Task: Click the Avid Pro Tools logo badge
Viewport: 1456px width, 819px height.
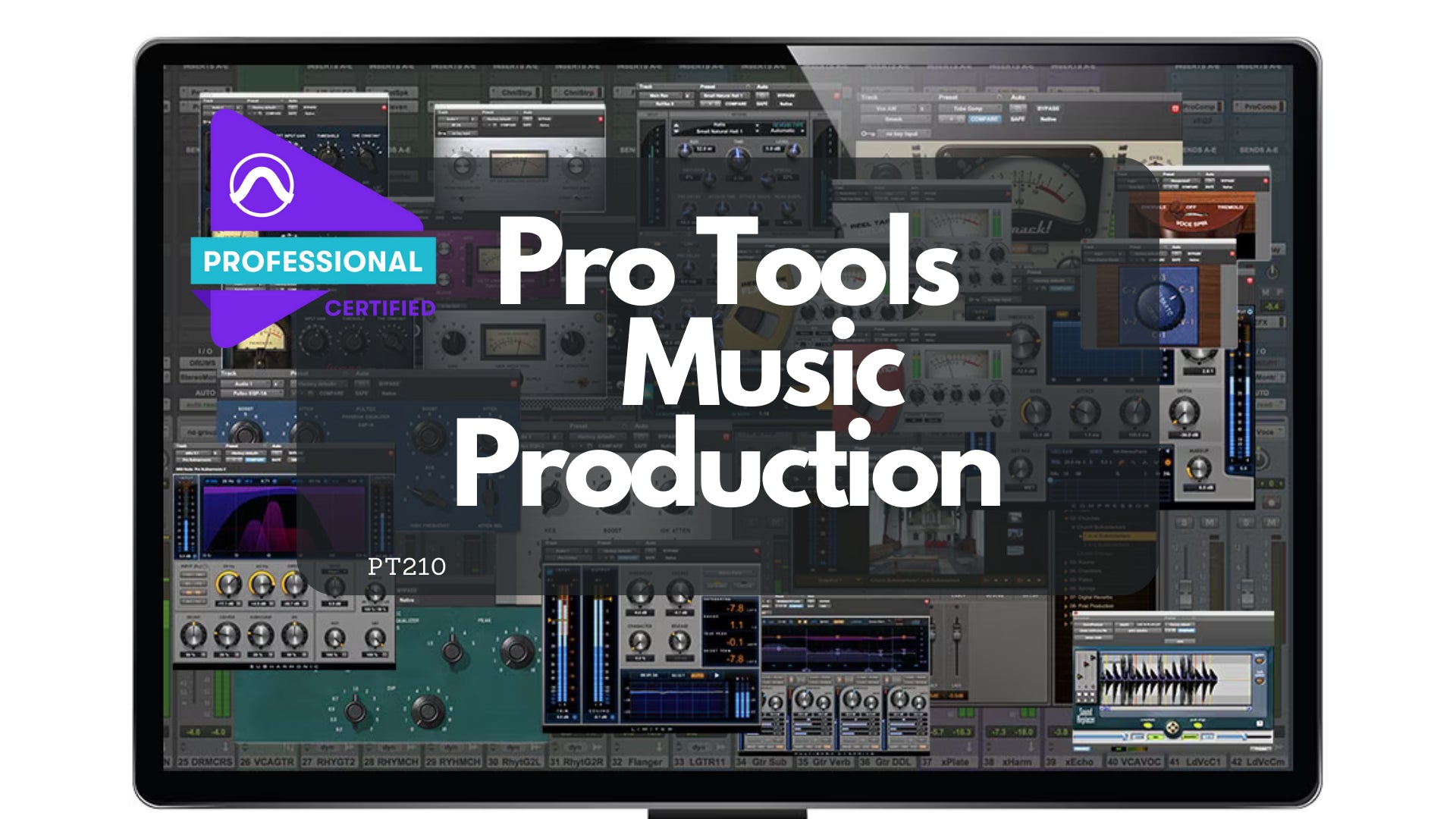Action: pyautogui.click(x=262, y=184)
